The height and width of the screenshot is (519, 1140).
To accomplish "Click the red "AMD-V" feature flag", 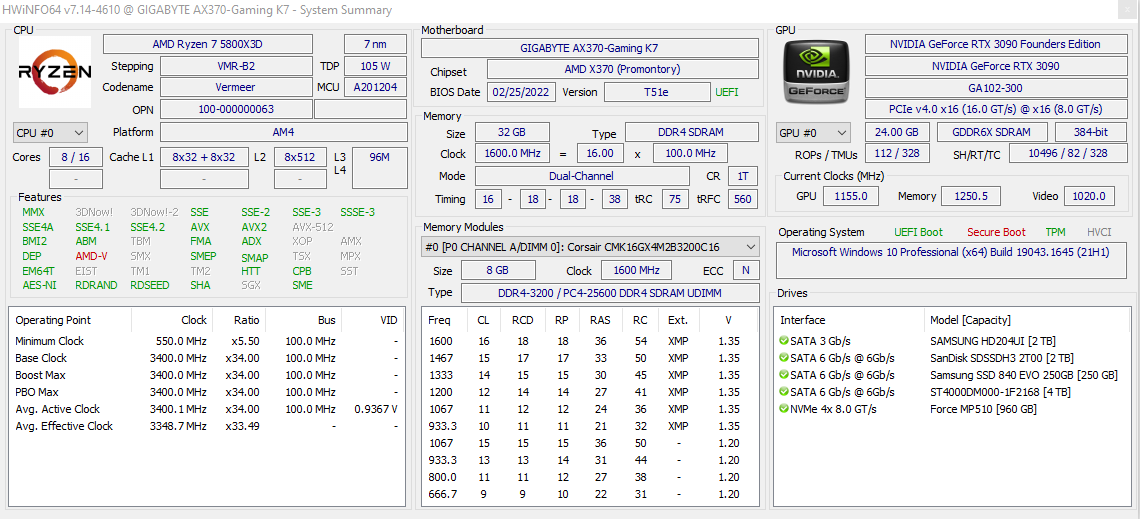I will point(92,256).
